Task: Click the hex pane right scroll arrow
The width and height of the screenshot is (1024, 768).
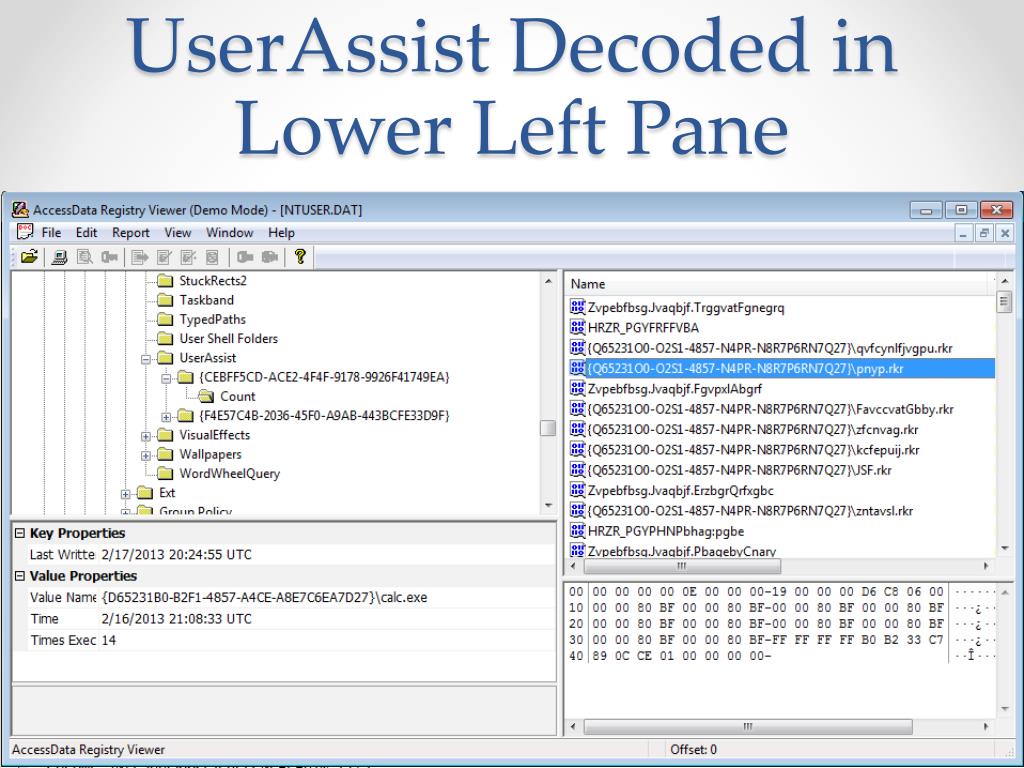Action: point(985,726)
